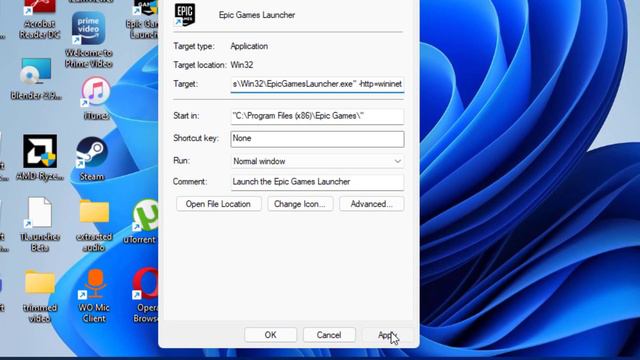This screenshot has width=640, height=360.
Task: Select the Steam desktop shortcut
Action: point(92,159)
